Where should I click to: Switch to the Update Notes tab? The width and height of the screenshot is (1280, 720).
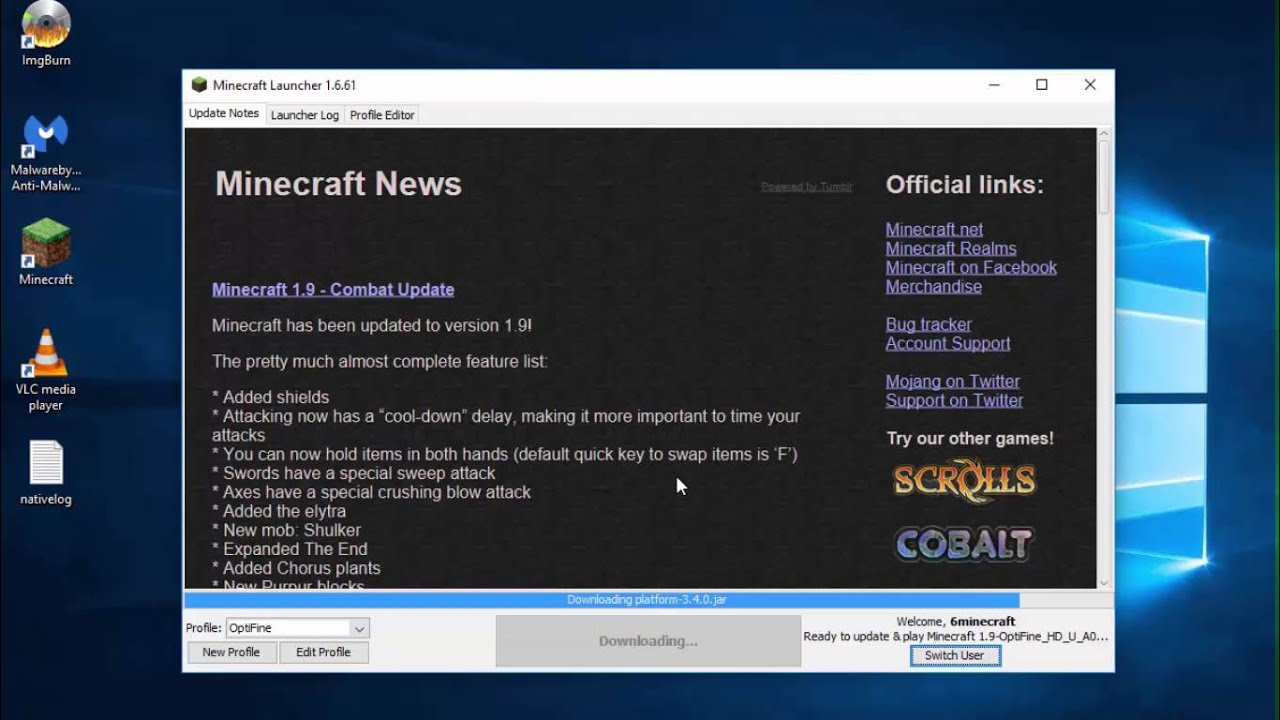click(x=224, y=114)
